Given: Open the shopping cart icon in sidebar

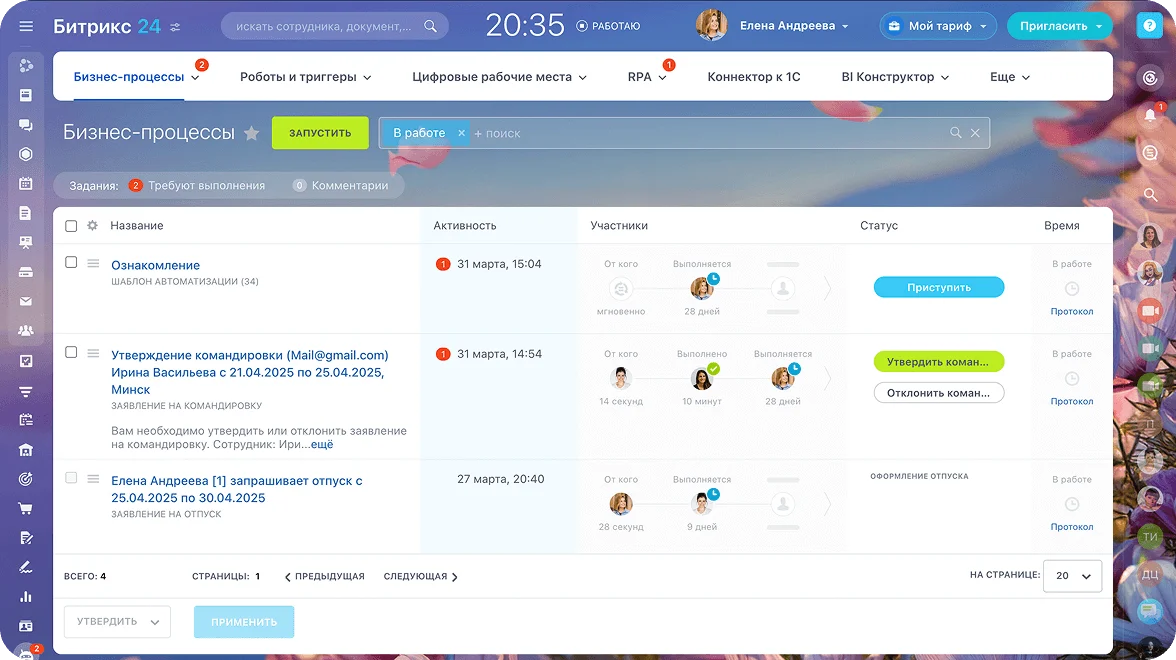Looking at the screenshot, I should 26,508.
